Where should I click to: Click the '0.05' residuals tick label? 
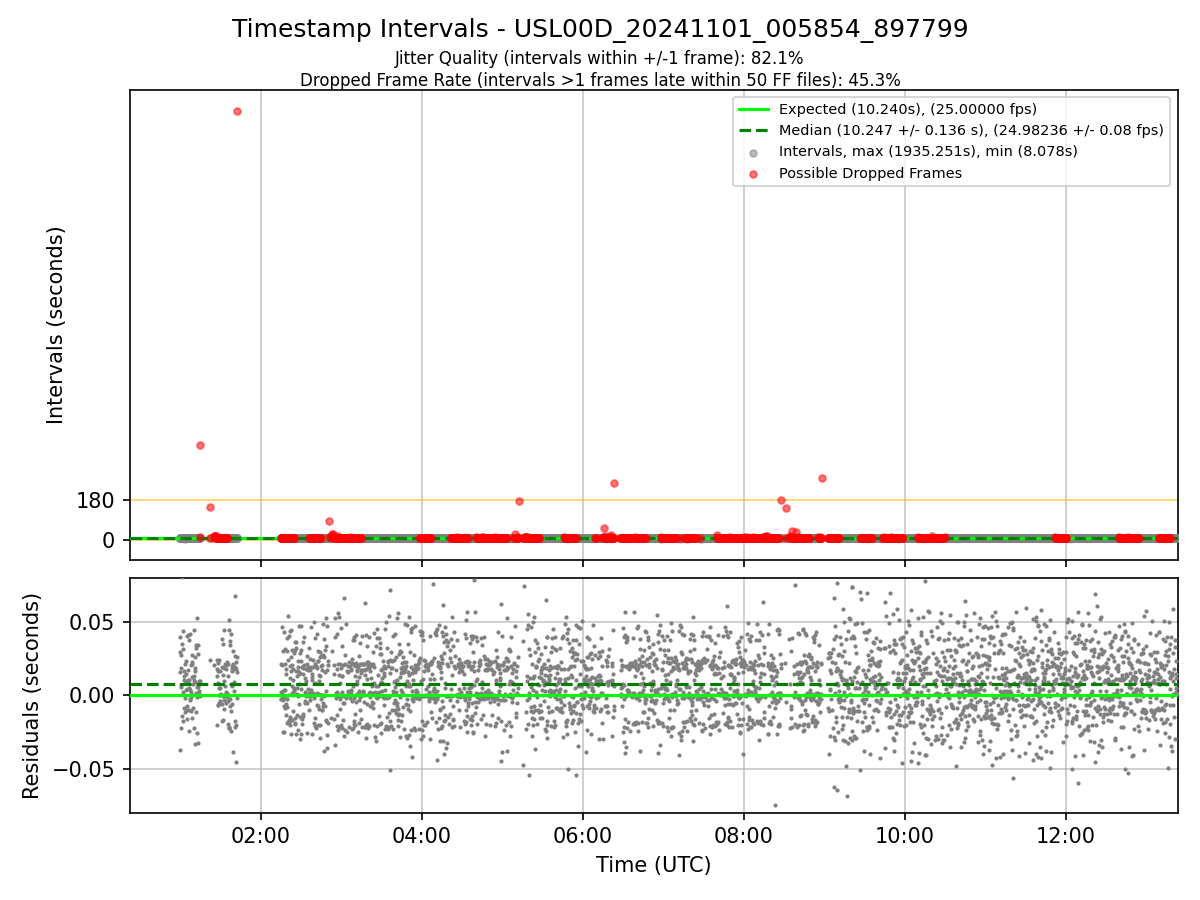point(95,622)
